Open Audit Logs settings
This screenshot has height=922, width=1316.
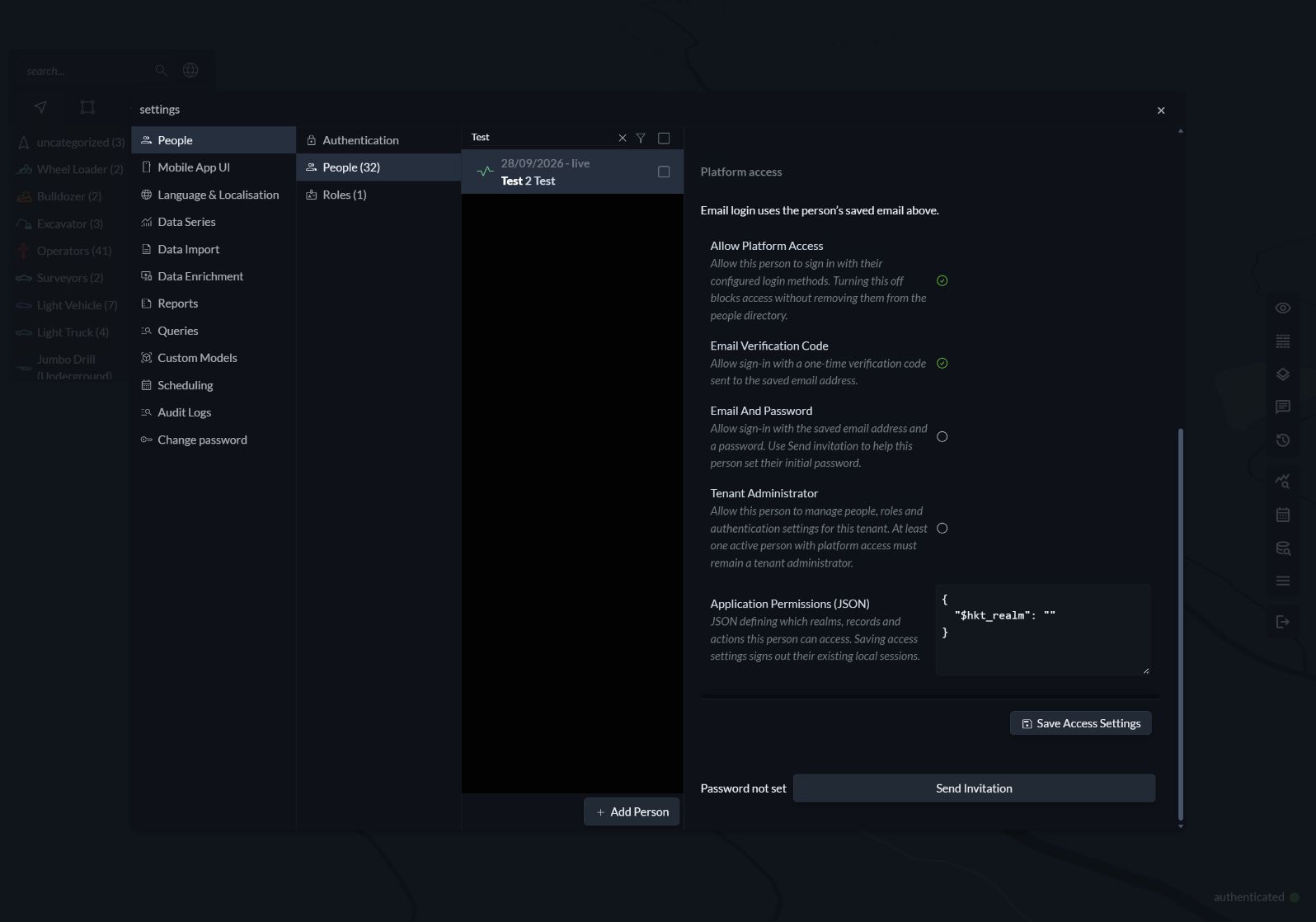pyautogui.click(x=214, y=412)
